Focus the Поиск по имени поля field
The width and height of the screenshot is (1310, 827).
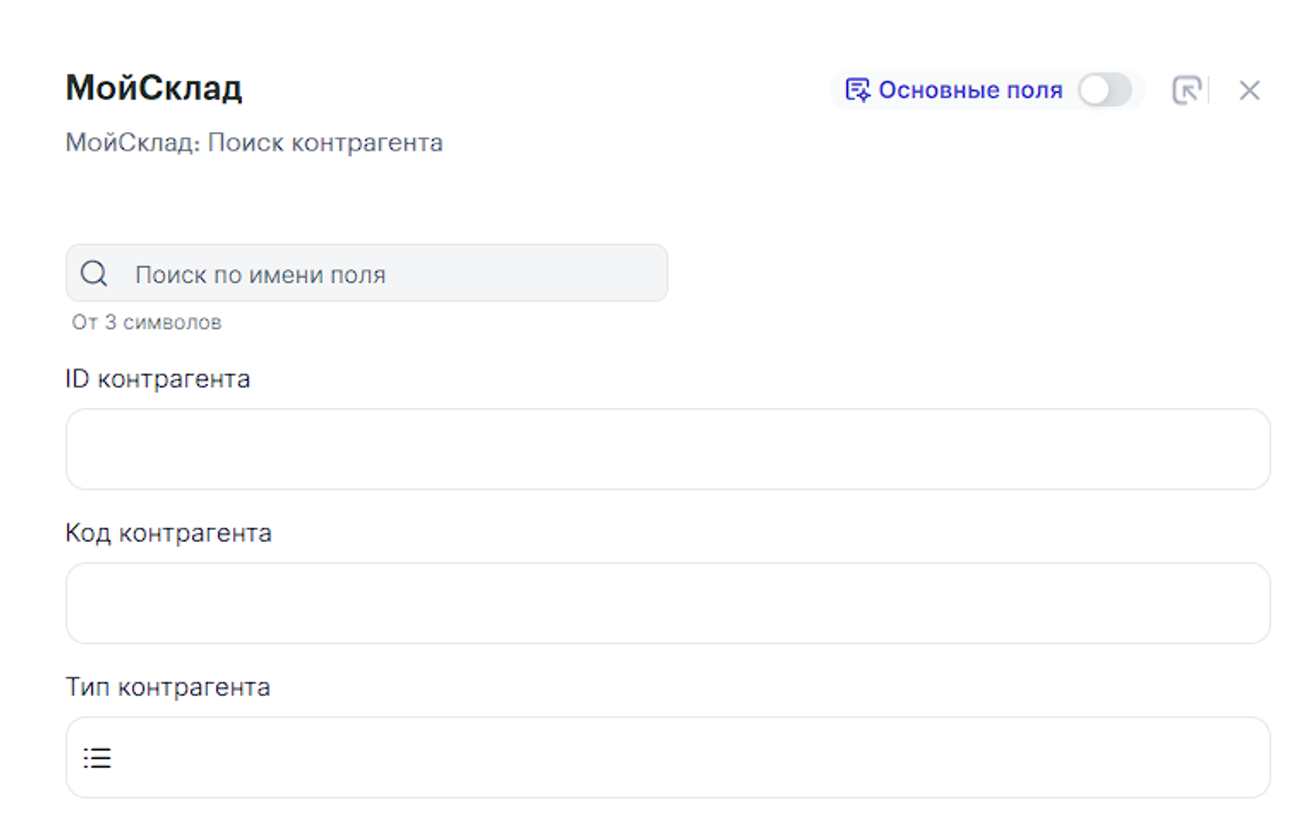point(390,274)
